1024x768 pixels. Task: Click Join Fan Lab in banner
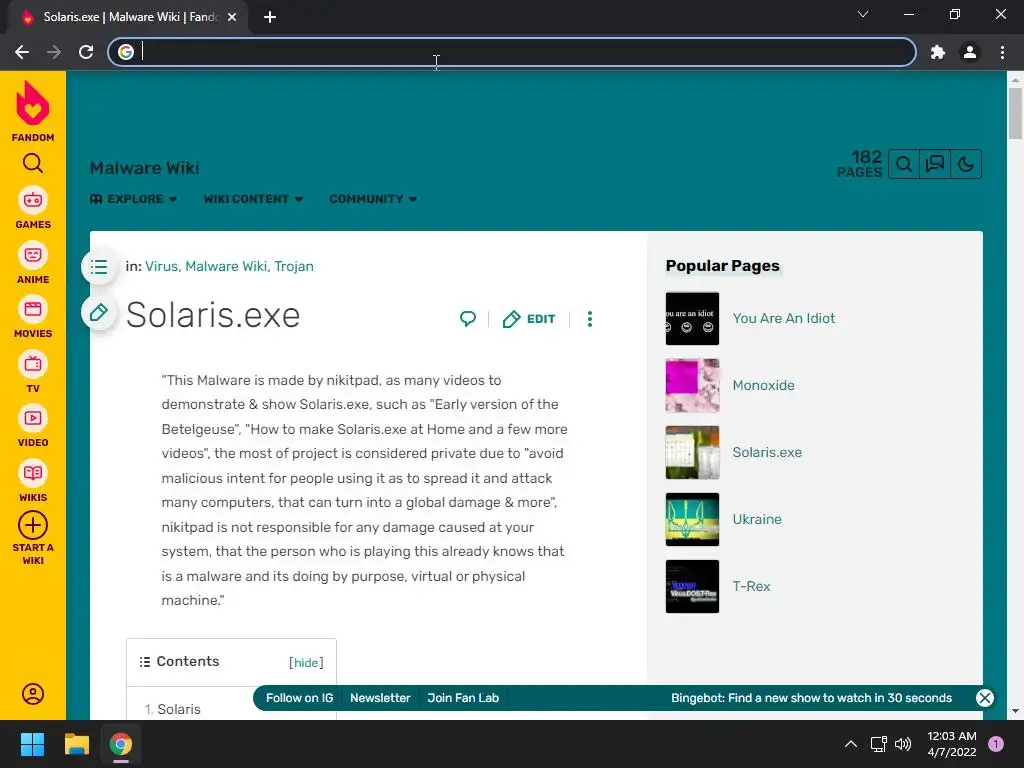(x=463, y=698)
